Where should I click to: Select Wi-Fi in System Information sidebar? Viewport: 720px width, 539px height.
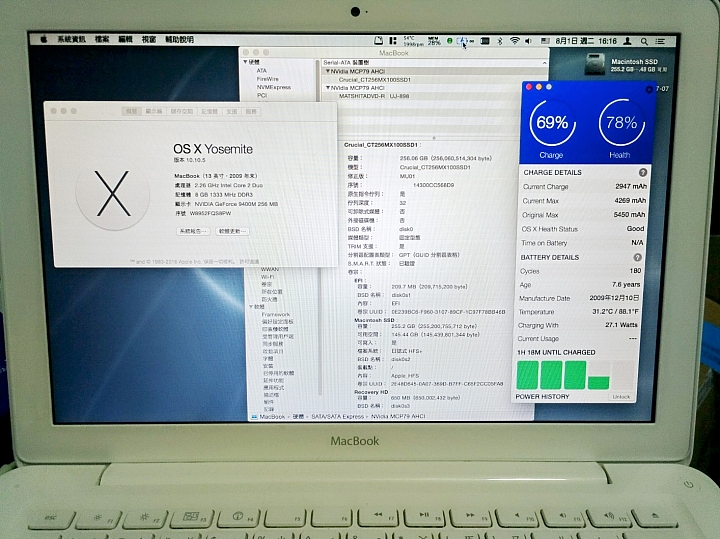point(267,277)
